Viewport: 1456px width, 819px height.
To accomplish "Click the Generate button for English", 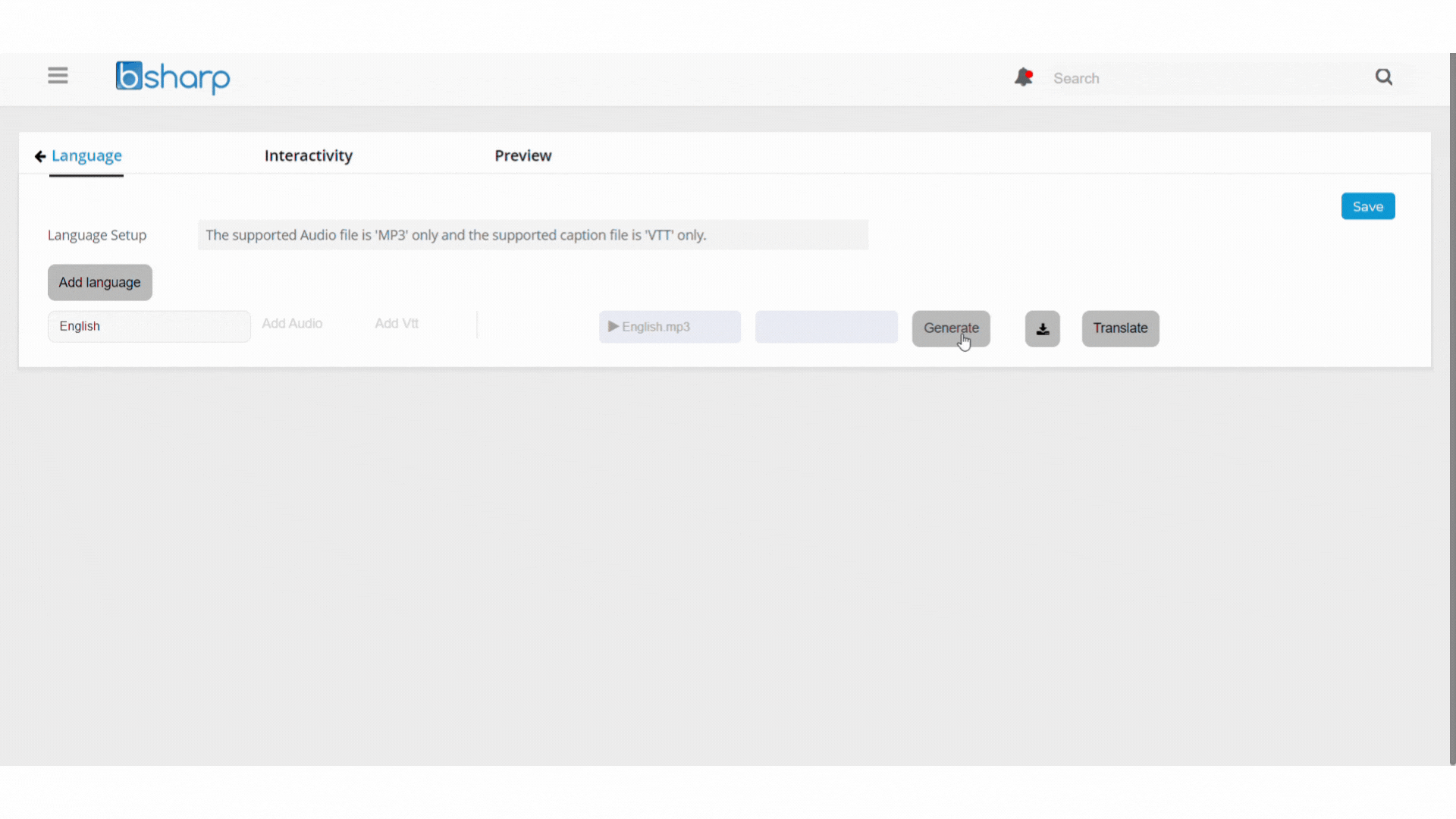I will click(951, 328).
